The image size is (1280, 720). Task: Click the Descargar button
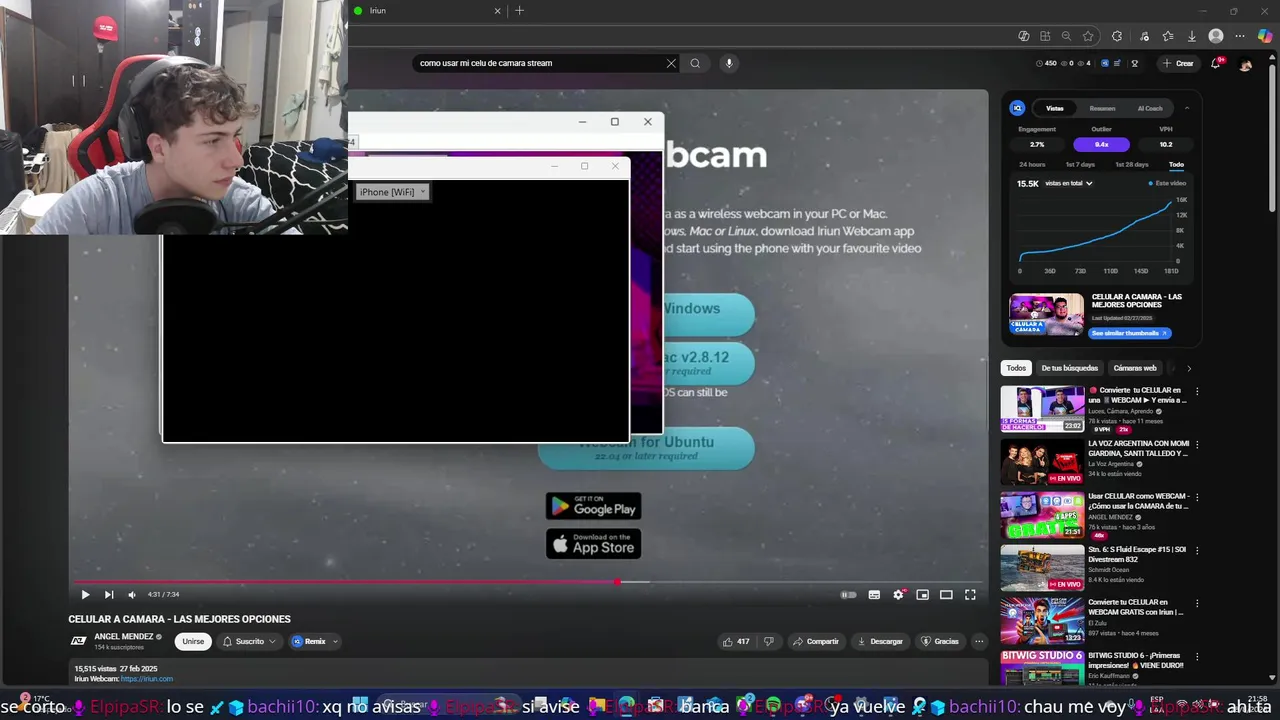click(880, 641)
